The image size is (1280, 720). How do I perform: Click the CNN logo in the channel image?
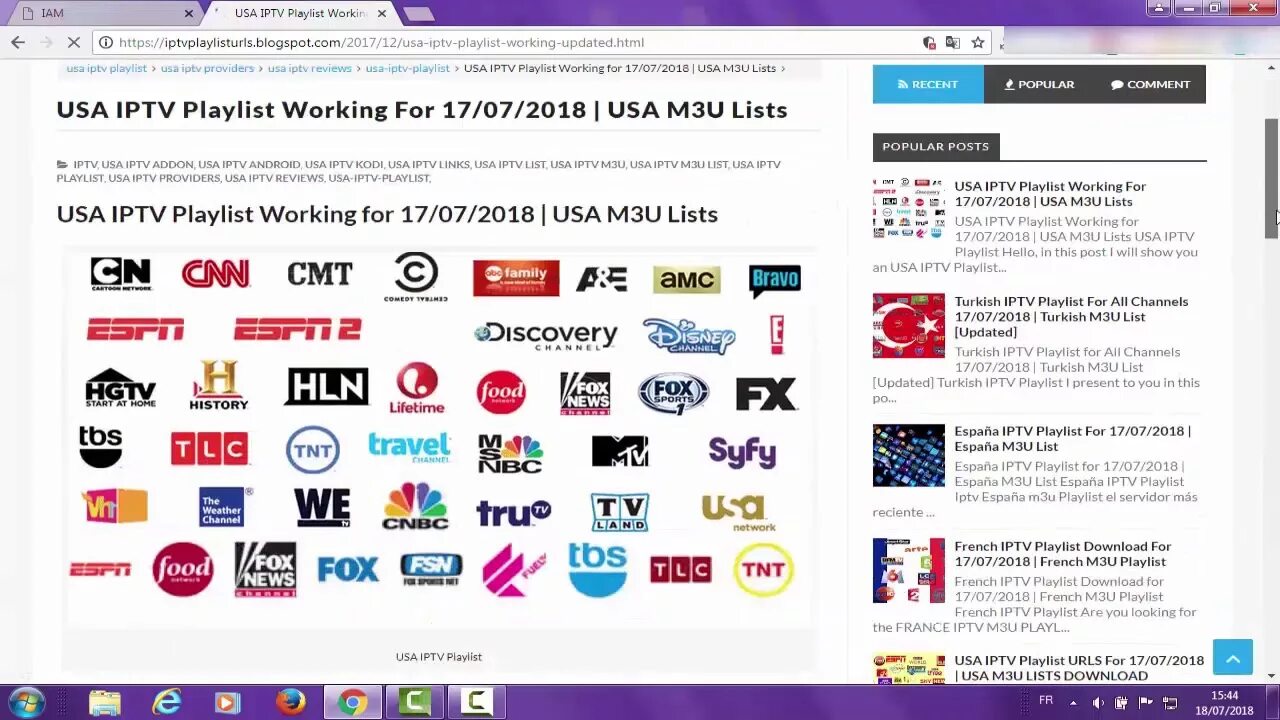215,273
